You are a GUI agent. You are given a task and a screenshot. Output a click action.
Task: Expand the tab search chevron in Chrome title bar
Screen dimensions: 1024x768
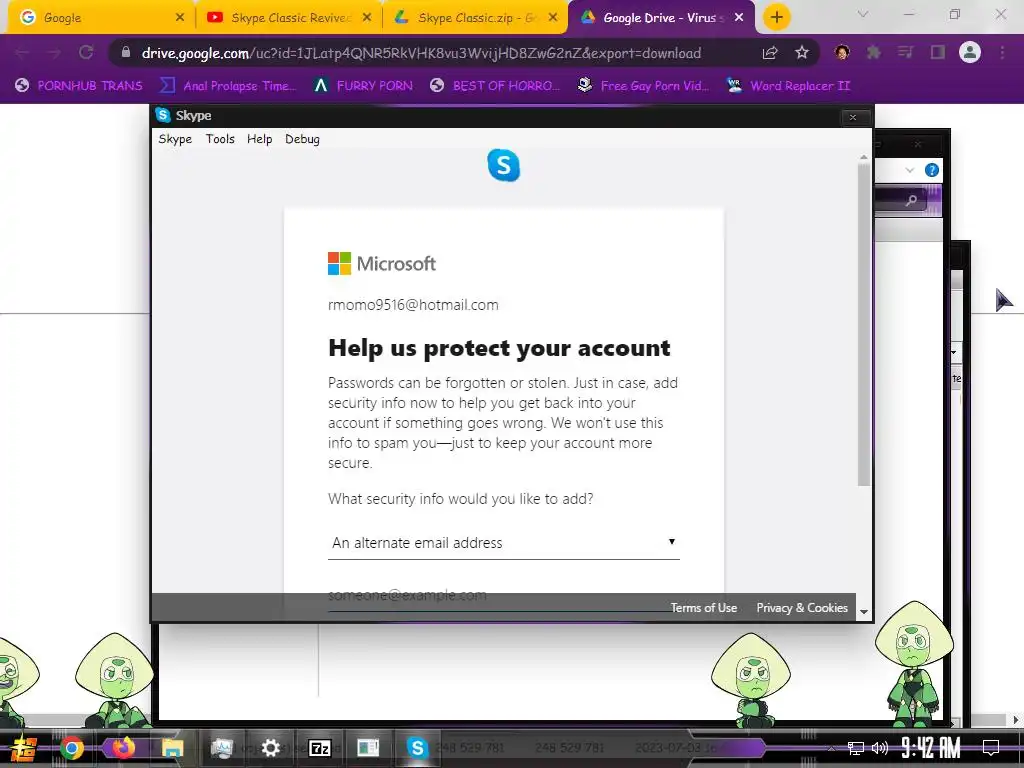pyautogui.click(x=863, y=14)
